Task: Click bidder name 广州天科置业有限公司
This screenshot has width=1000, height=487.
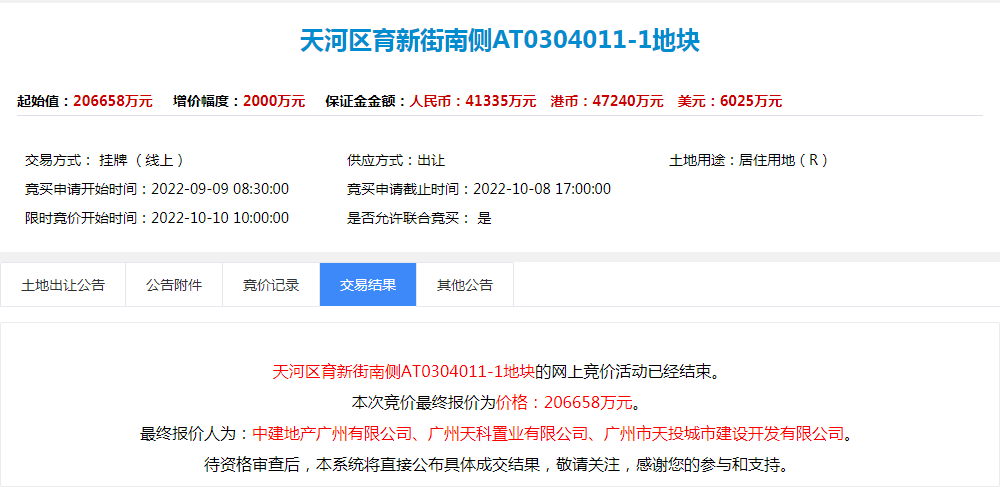Action: pos(506,433)
